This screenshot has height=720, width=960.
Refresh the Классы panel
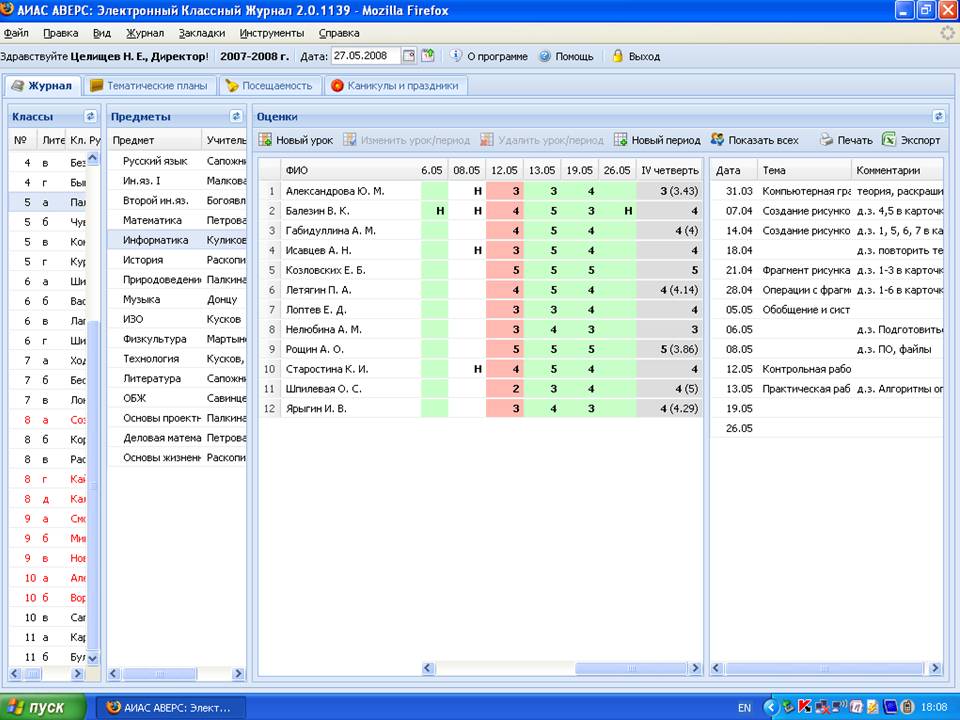[x=90, y=116]
